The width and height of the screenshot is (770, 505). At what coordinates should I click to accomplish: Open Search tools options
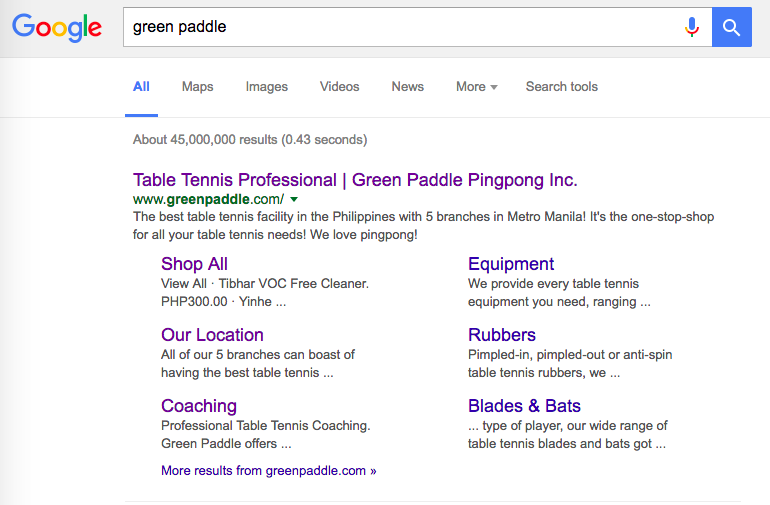562,86
